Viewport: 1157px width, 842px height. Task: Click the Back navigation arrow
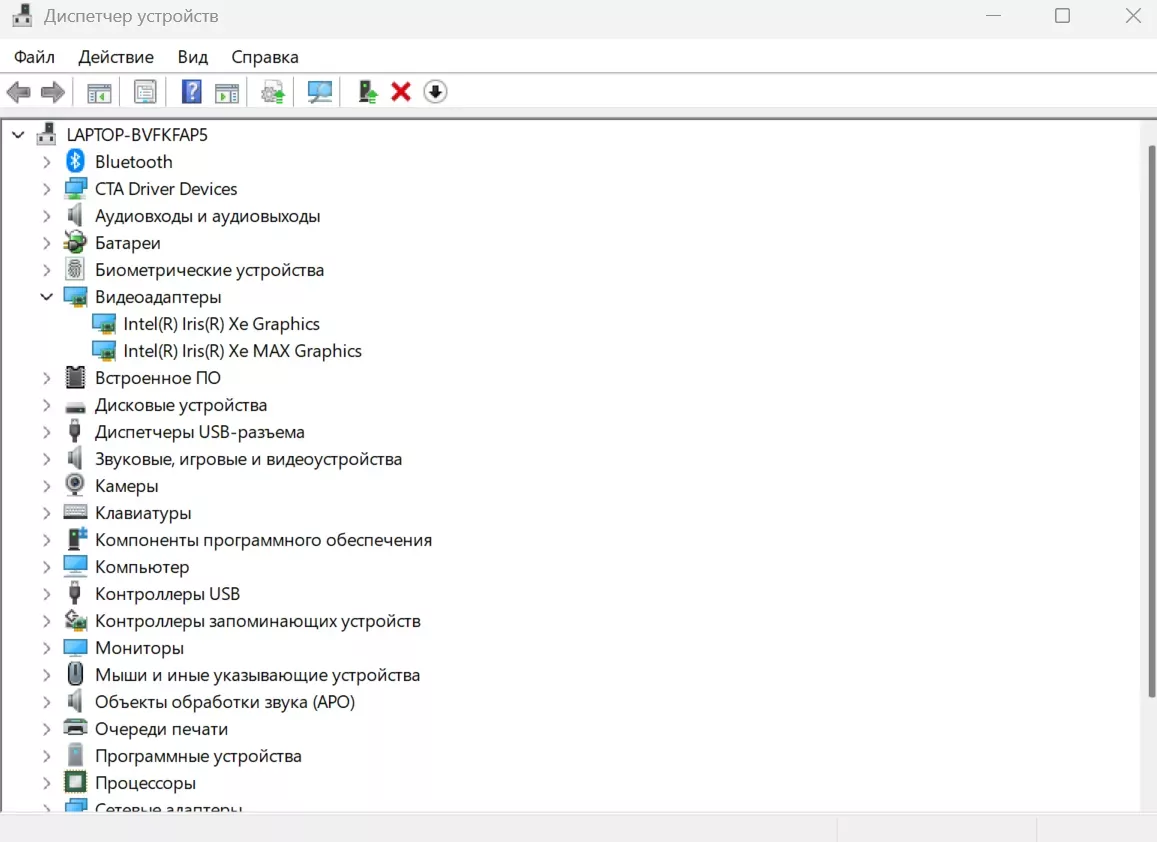[17, 91]
